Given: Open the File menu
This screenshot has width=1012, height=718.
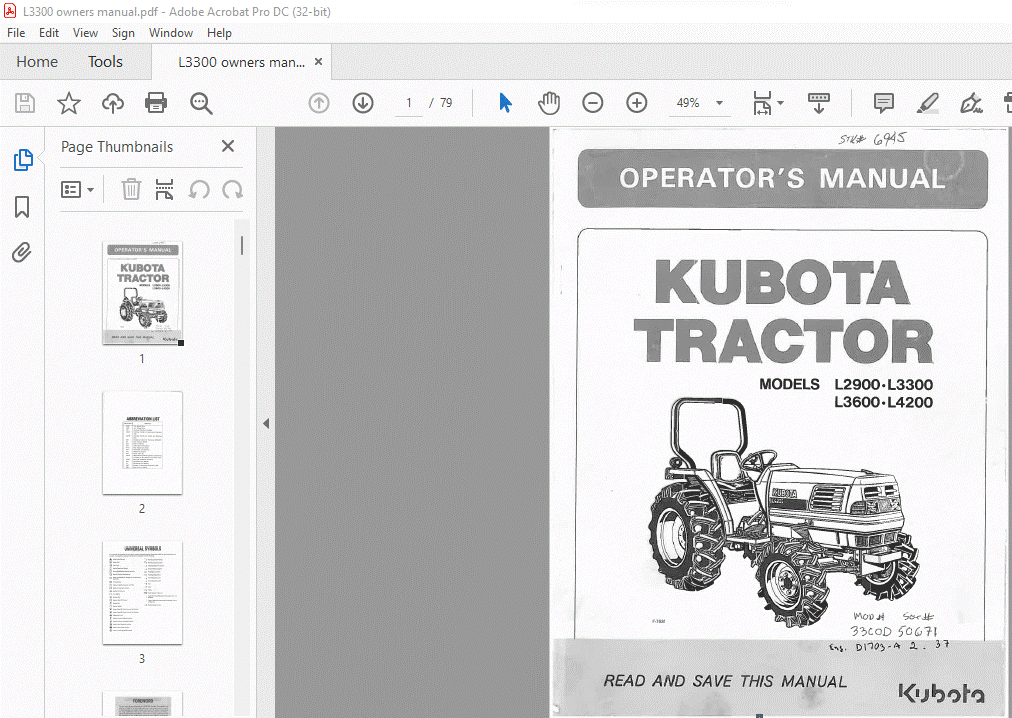Looking at the screenshot, I should (x=16, y=33).
